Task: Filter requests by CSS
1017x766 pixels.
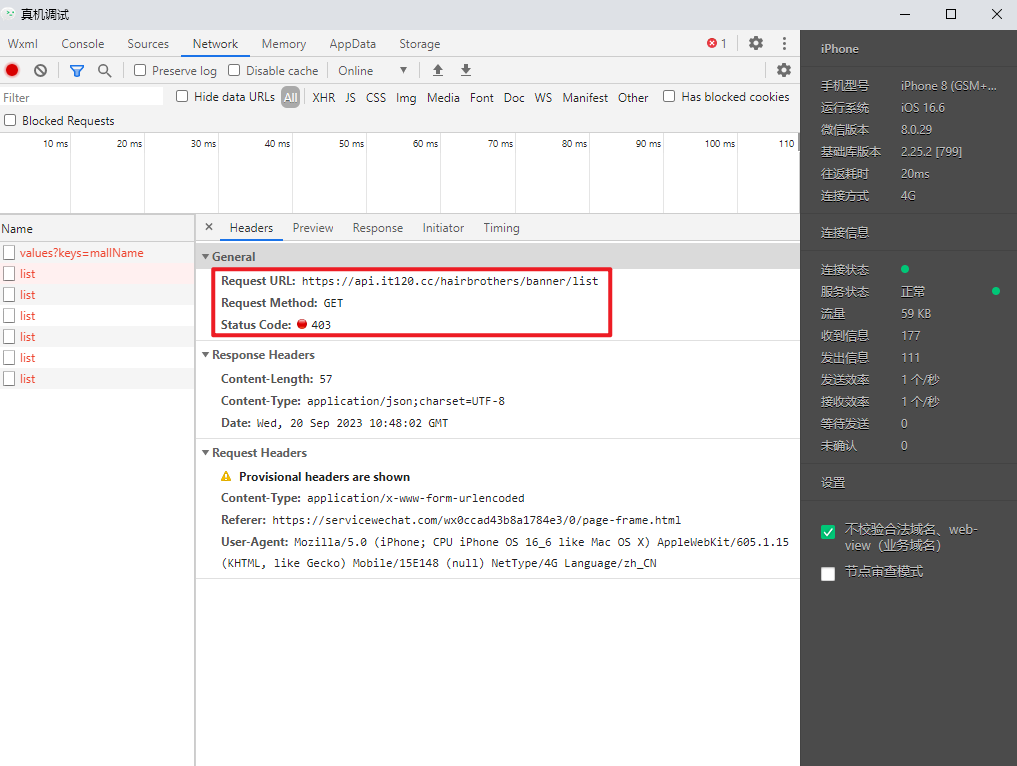Action: point(376,97)
